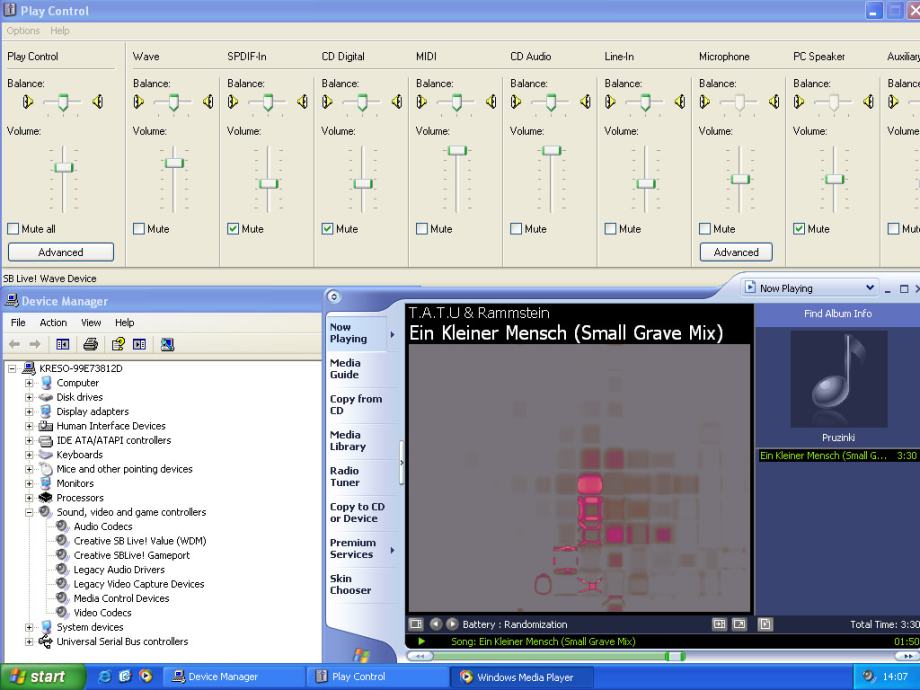Collapse Sound, video and game controllers
The image size is (920, 690).
(30, 512)
